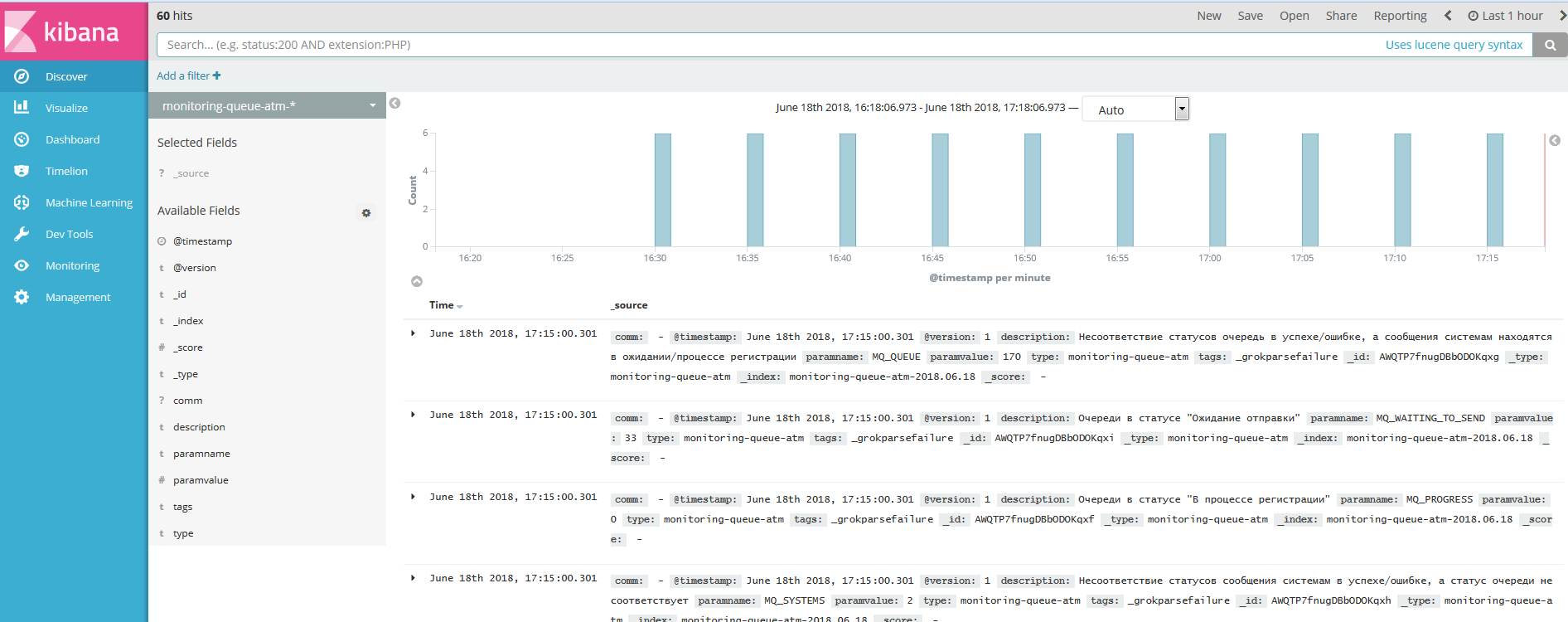Click the 60 hits counter
The image size is (1568, 622).
175,16
